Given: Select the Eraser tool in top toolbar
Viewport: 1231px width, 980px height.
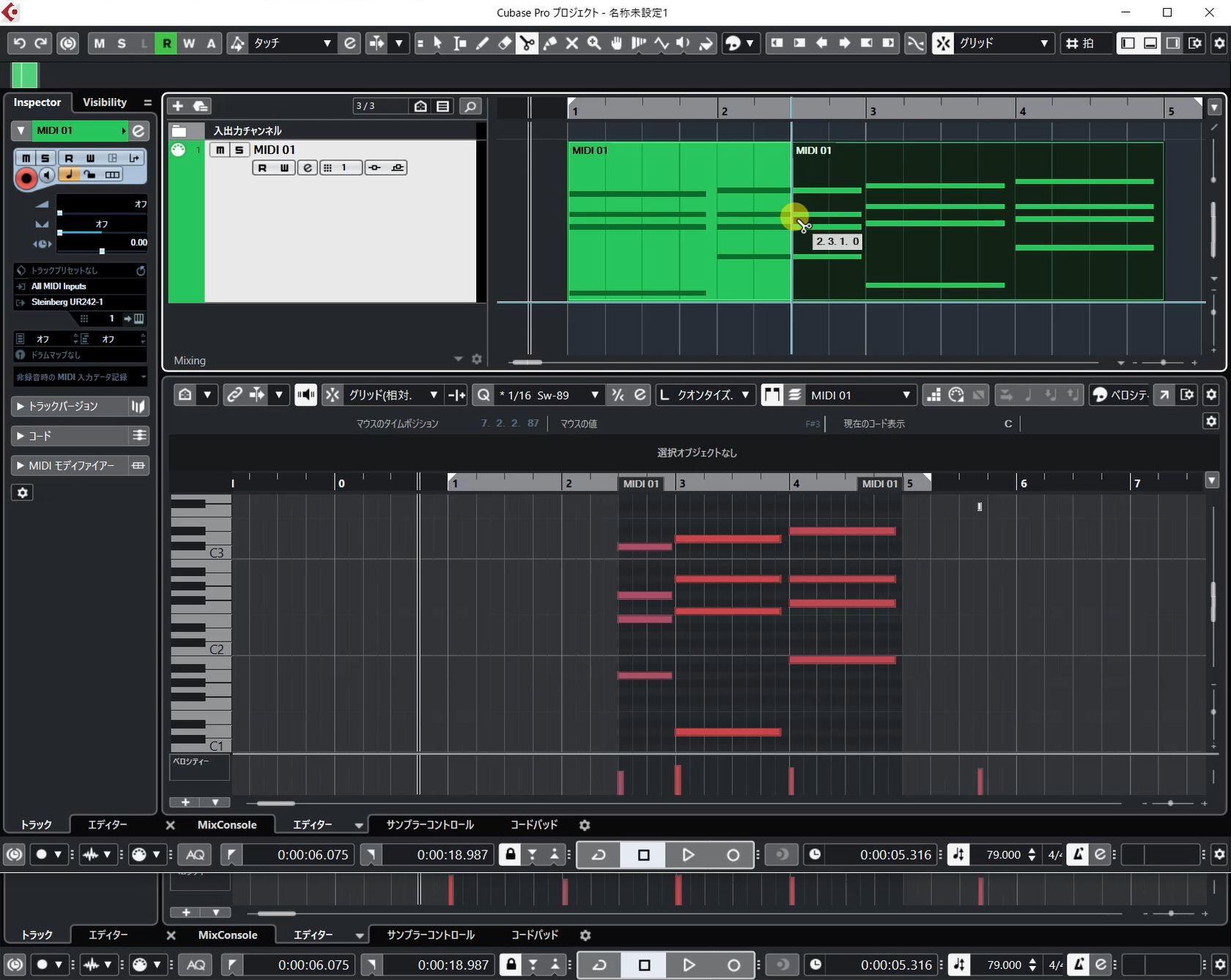Looking at the screenshot, I should (x=505, y=43).
